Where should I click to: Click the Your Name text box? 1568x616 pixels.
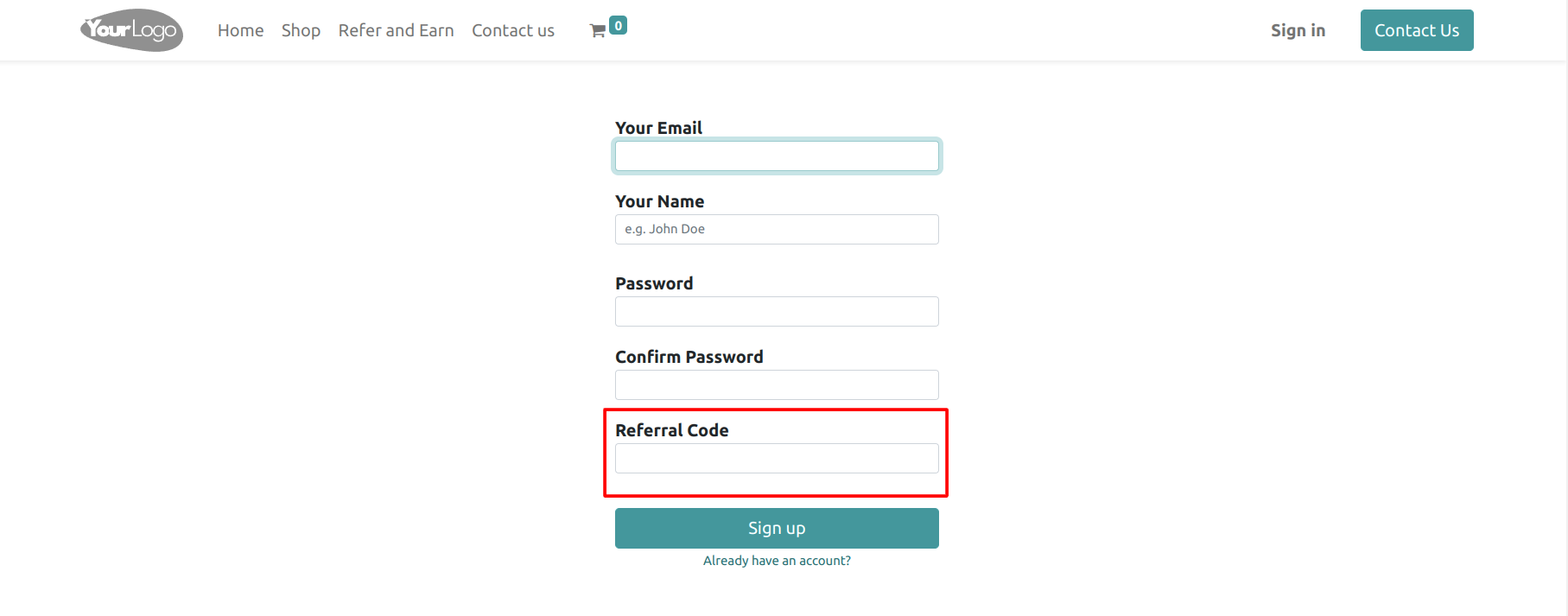click(x=777, y=229)
